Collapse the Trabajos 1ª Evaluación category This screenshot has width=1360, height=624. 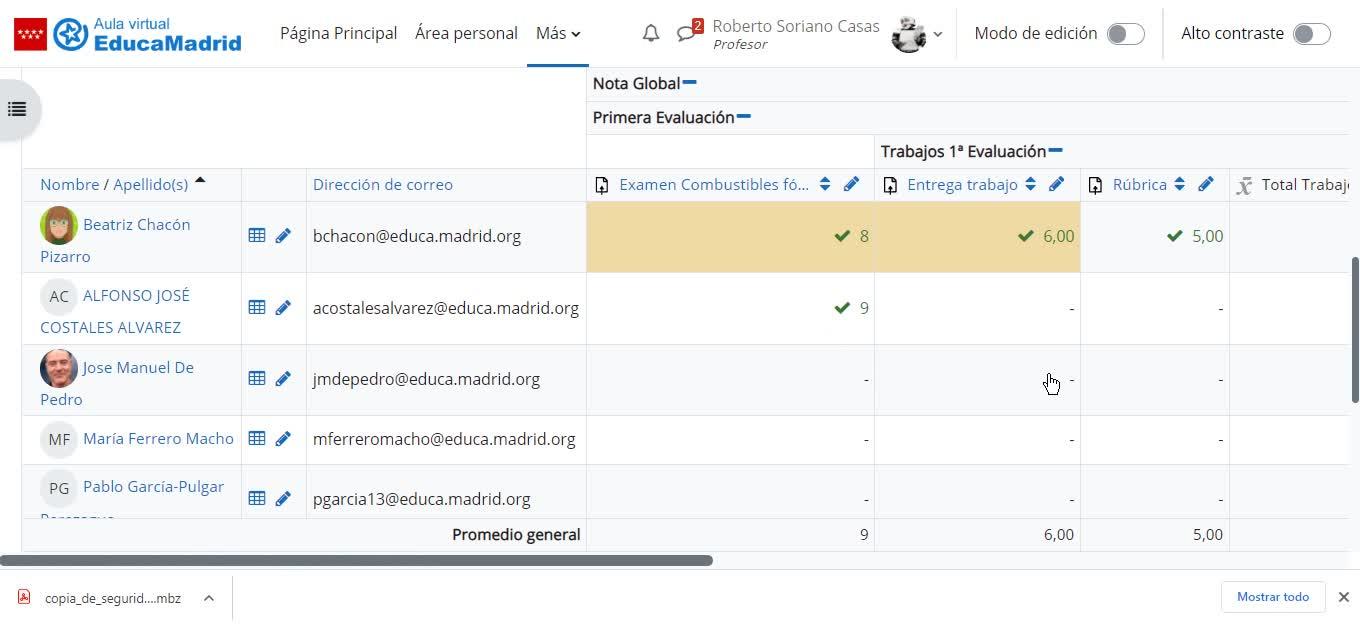click(1056, 151)
